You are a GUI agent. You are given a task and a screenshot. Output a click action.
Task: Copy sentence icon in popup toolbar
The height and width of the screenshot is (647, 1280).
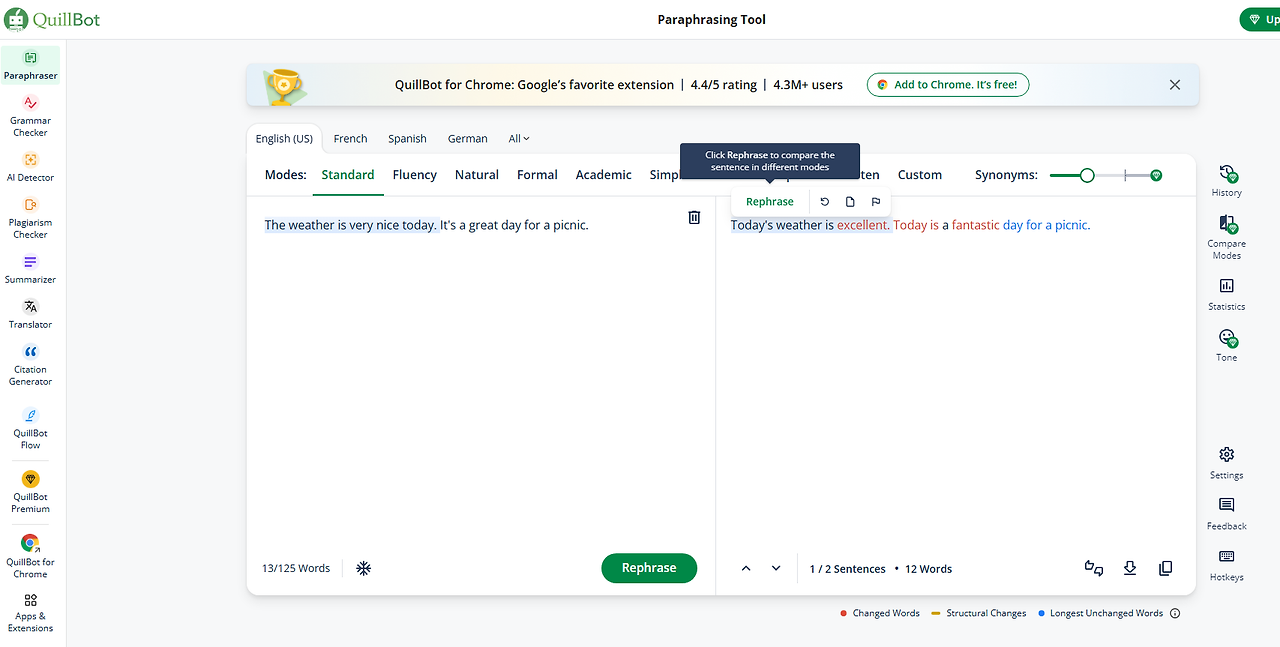(x=850, y=202)
